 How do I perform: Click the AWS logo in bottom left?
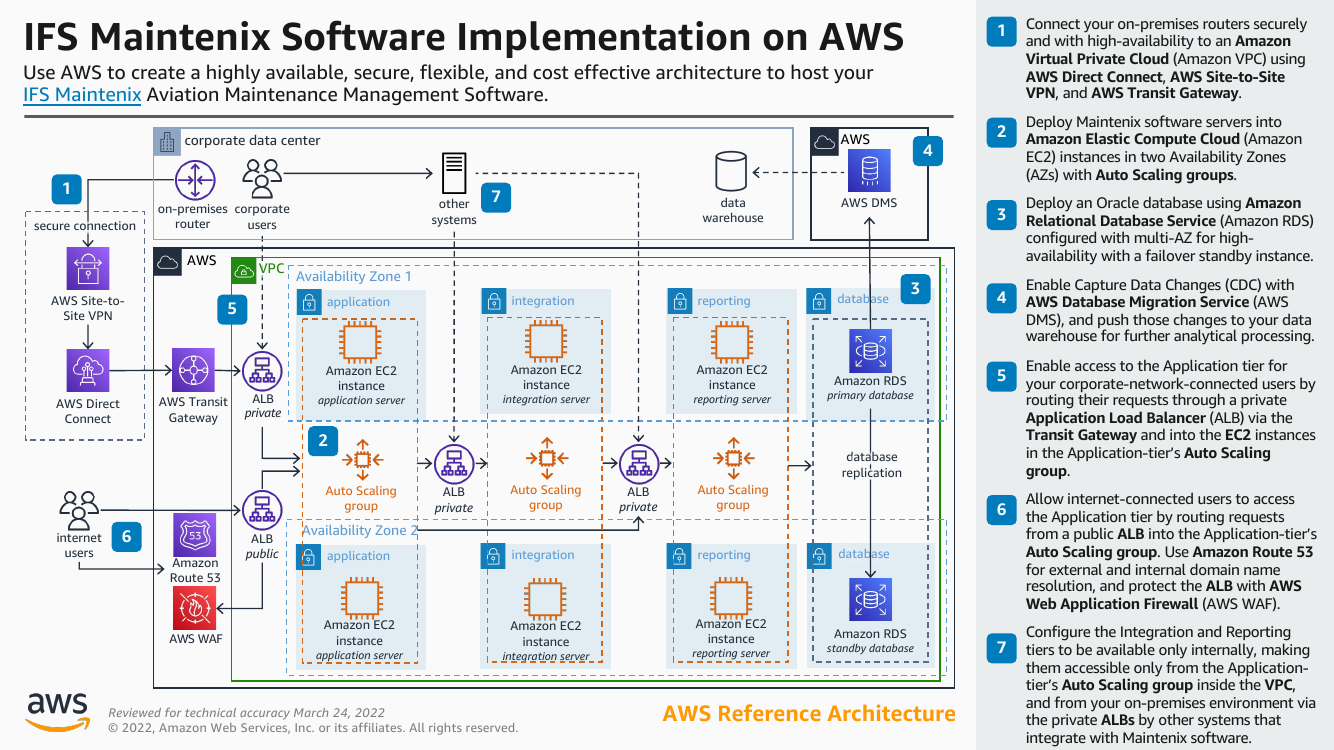tap(56, 712)
